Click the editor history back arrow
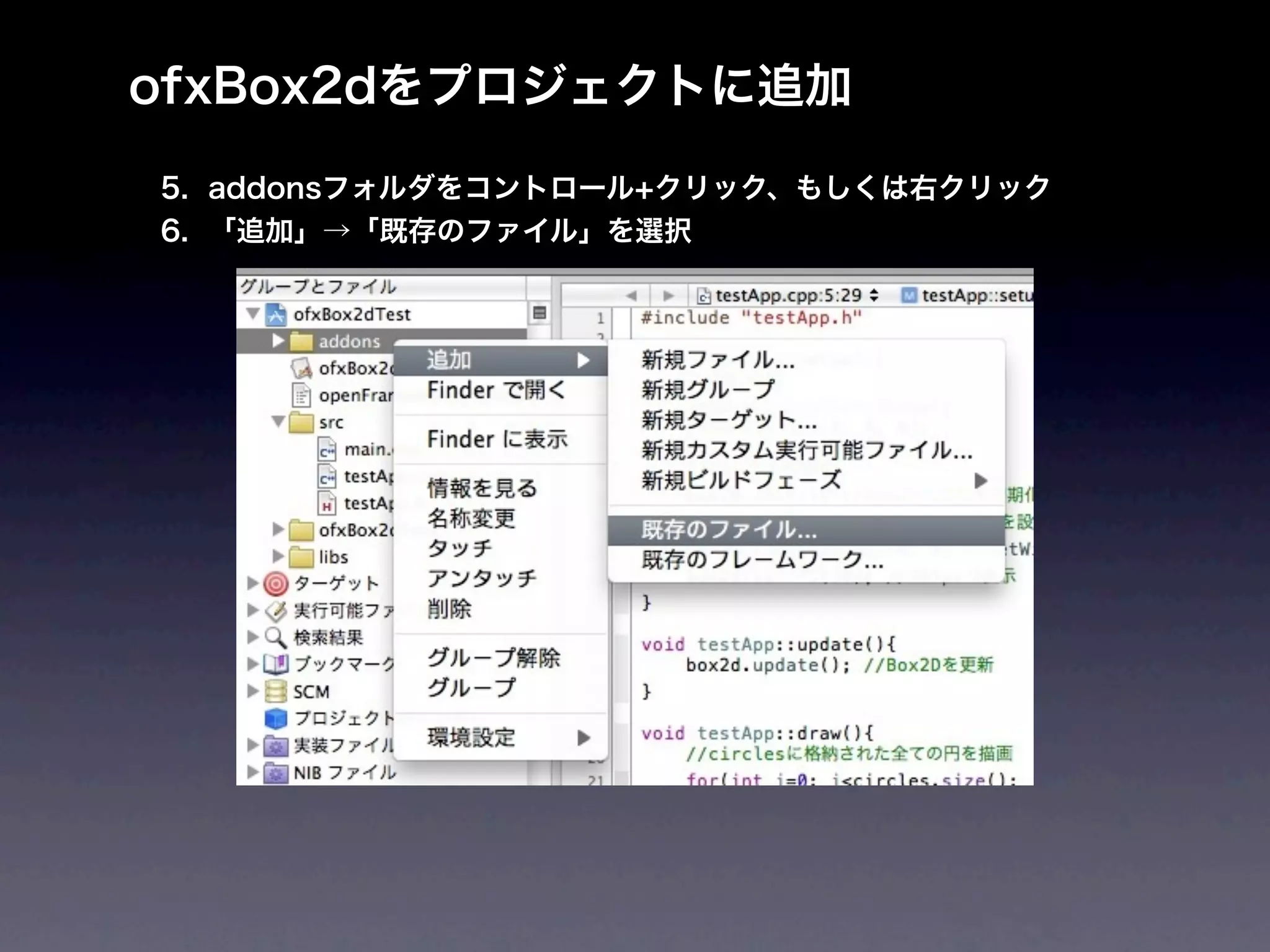 pos(631,296)
